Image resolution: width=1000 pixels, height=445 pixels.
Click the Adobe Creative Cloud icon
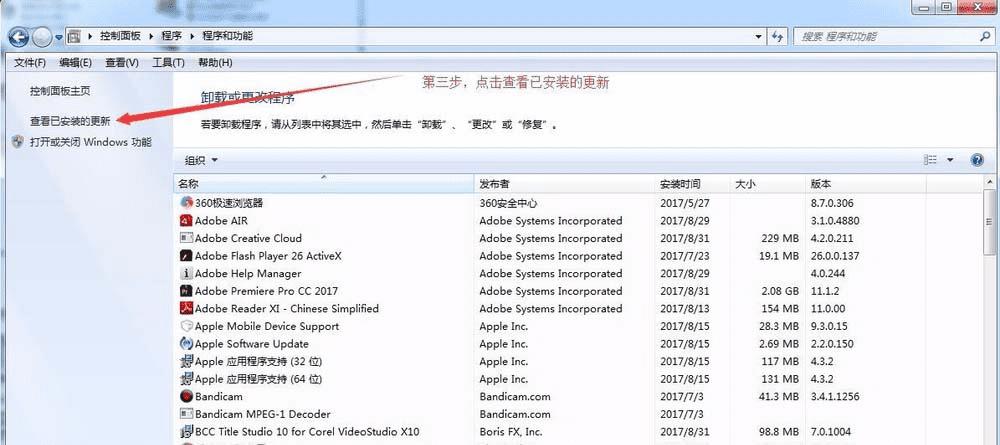click(186, 238)
